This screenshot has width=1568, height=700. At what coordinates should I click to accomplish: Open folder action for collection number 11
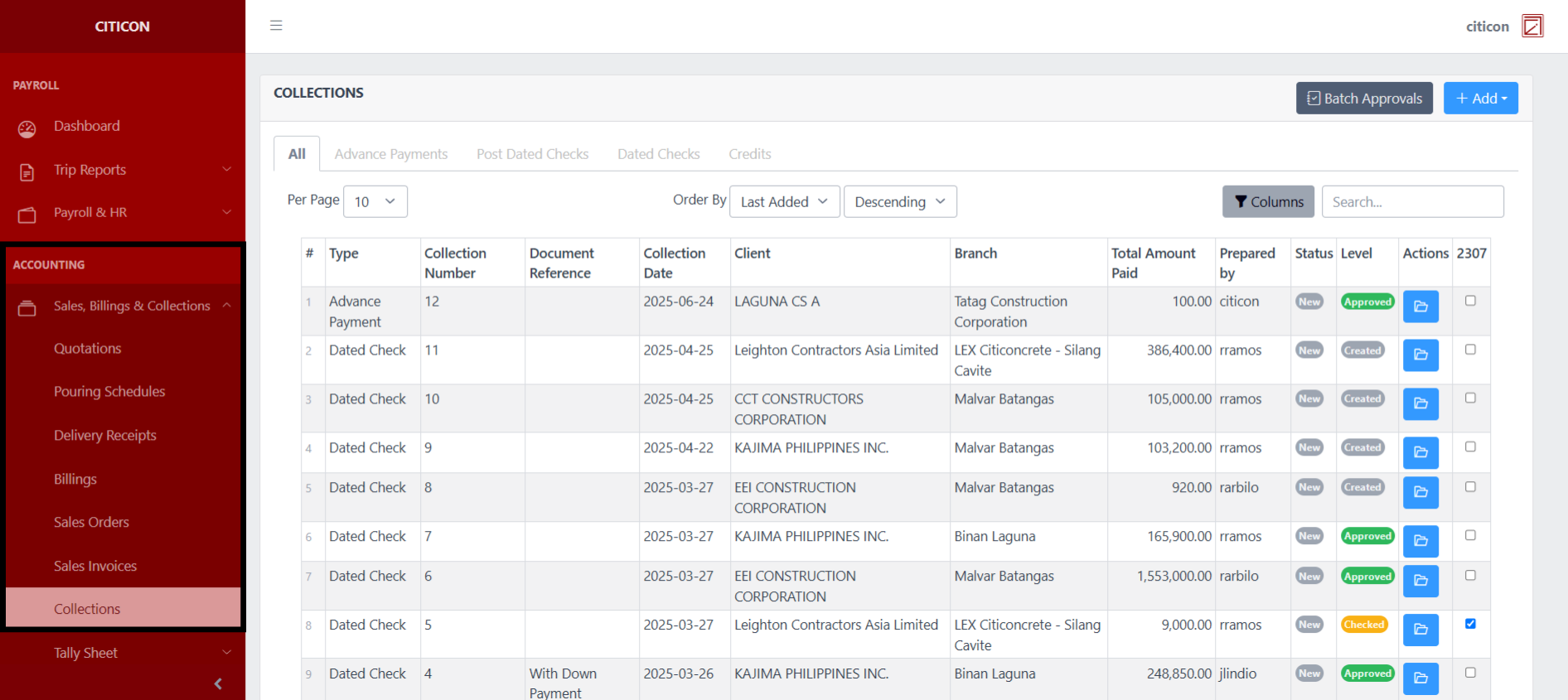pos(1420,355)
